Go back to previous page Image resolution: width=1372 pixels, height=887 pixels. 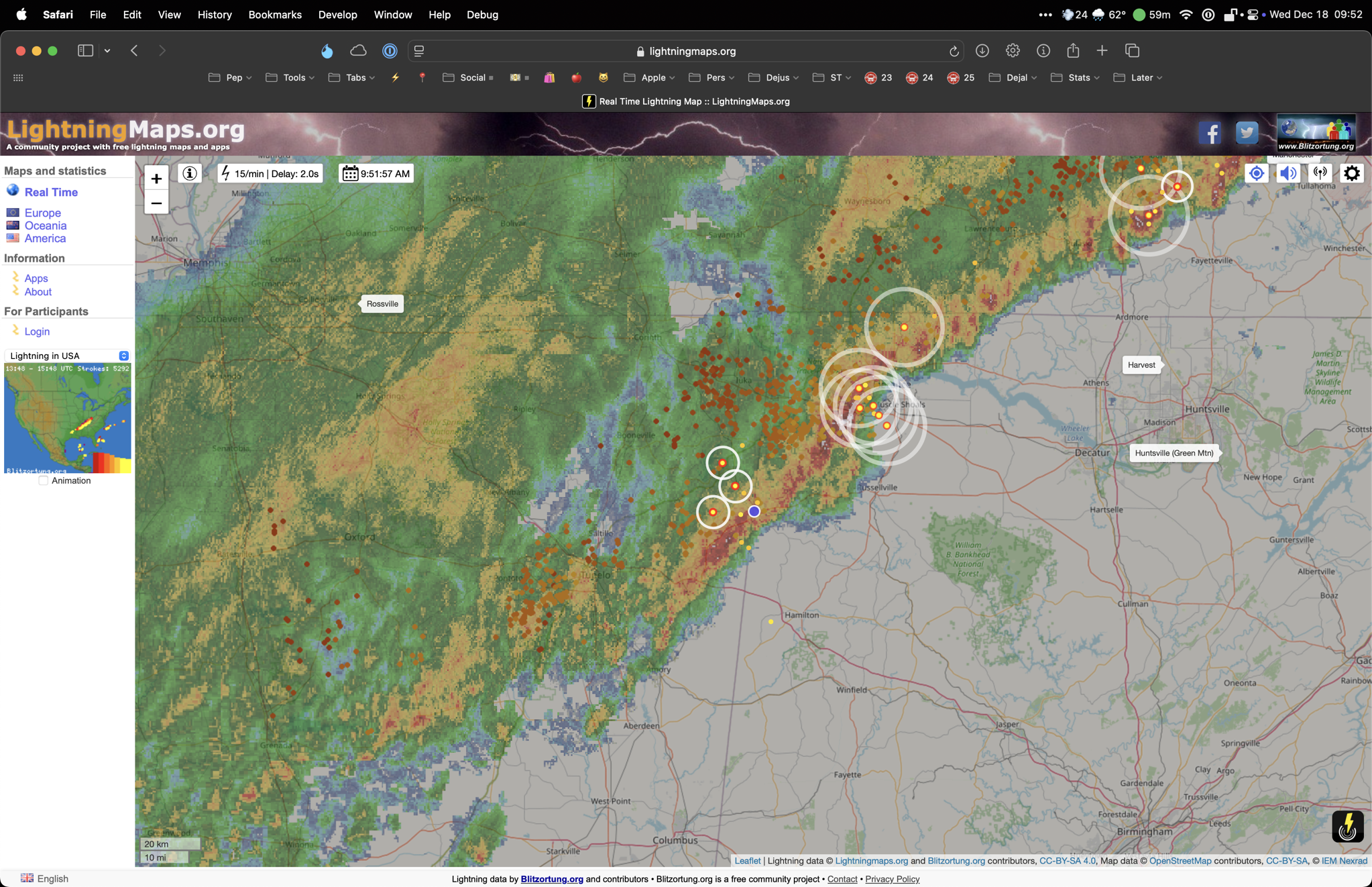coord(134,50)
